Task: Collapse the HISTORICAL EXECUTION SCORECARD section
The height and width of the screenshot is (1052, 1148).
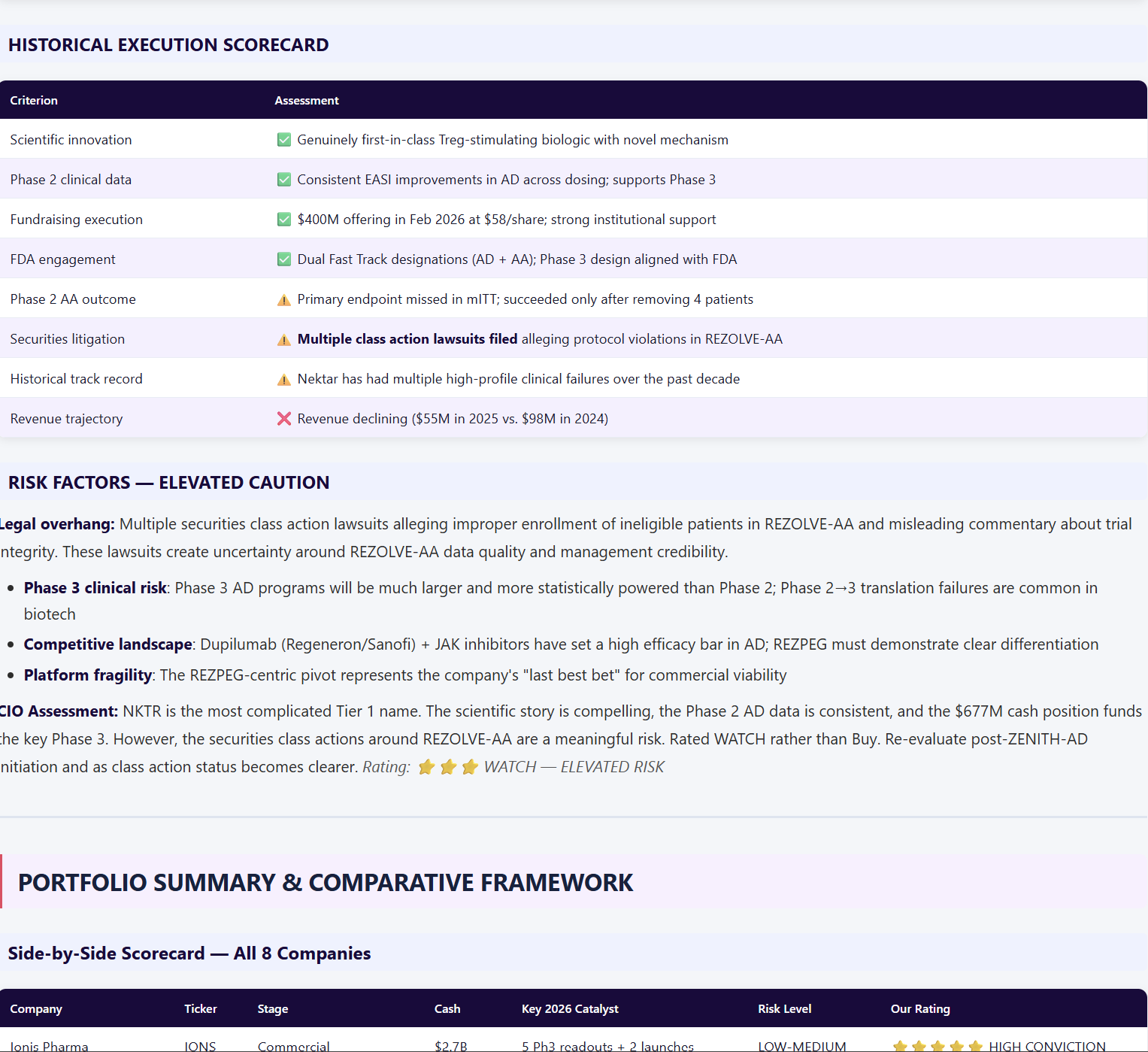Action: coord(168,44)
